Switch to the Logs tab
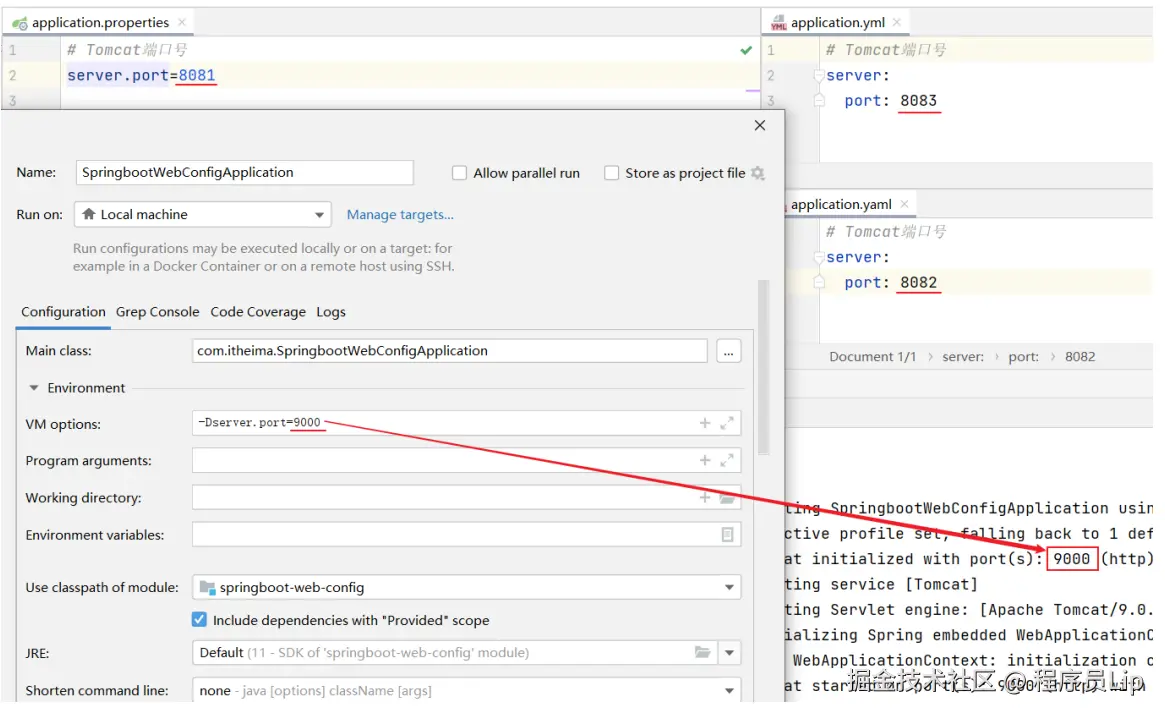 point(331,312)
